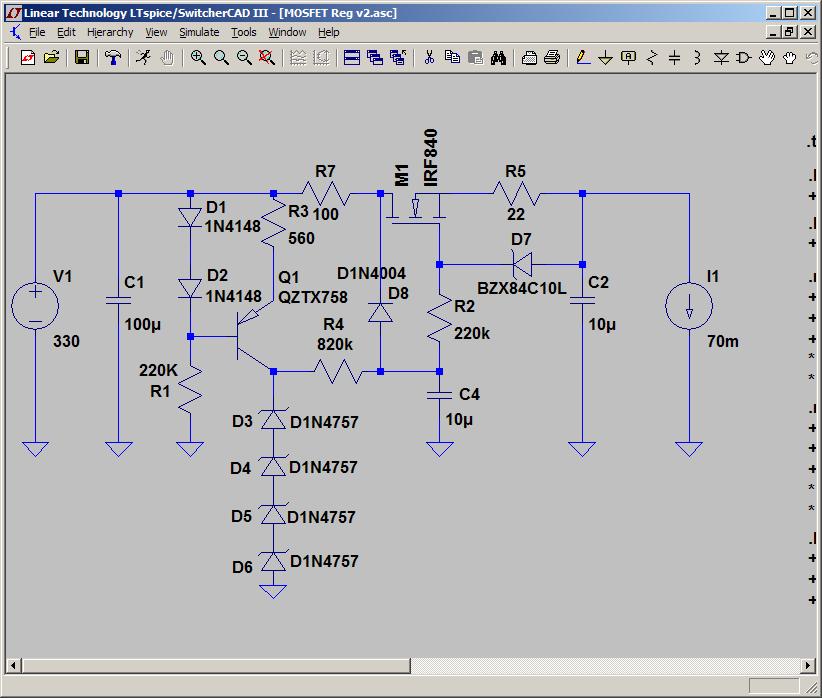Click the New Schematic toolbar icon
The height and width of the screenshot is (698, 822).
point(28,57)
